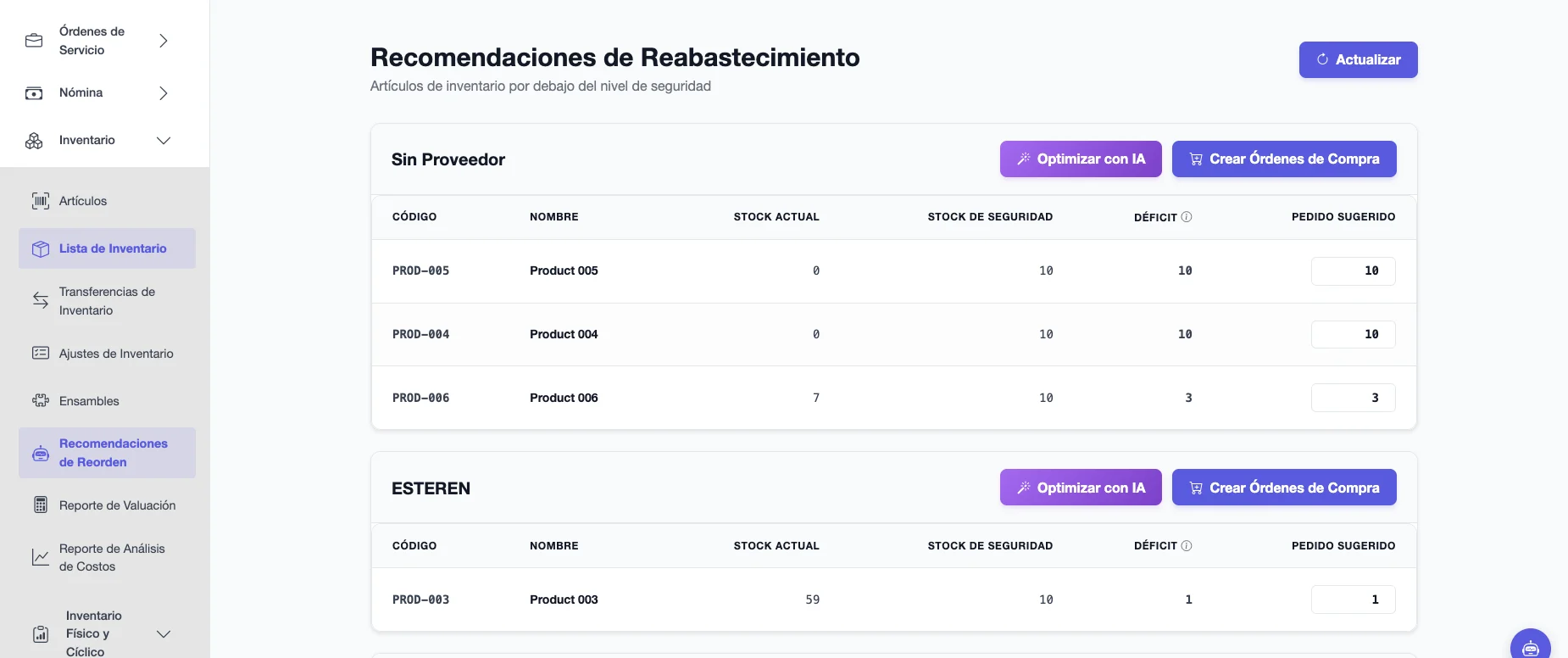The width and height of the screenshot is (1568, 658).
Task: Click the Reporte de Valuación calculator icon
Action: 41,505
